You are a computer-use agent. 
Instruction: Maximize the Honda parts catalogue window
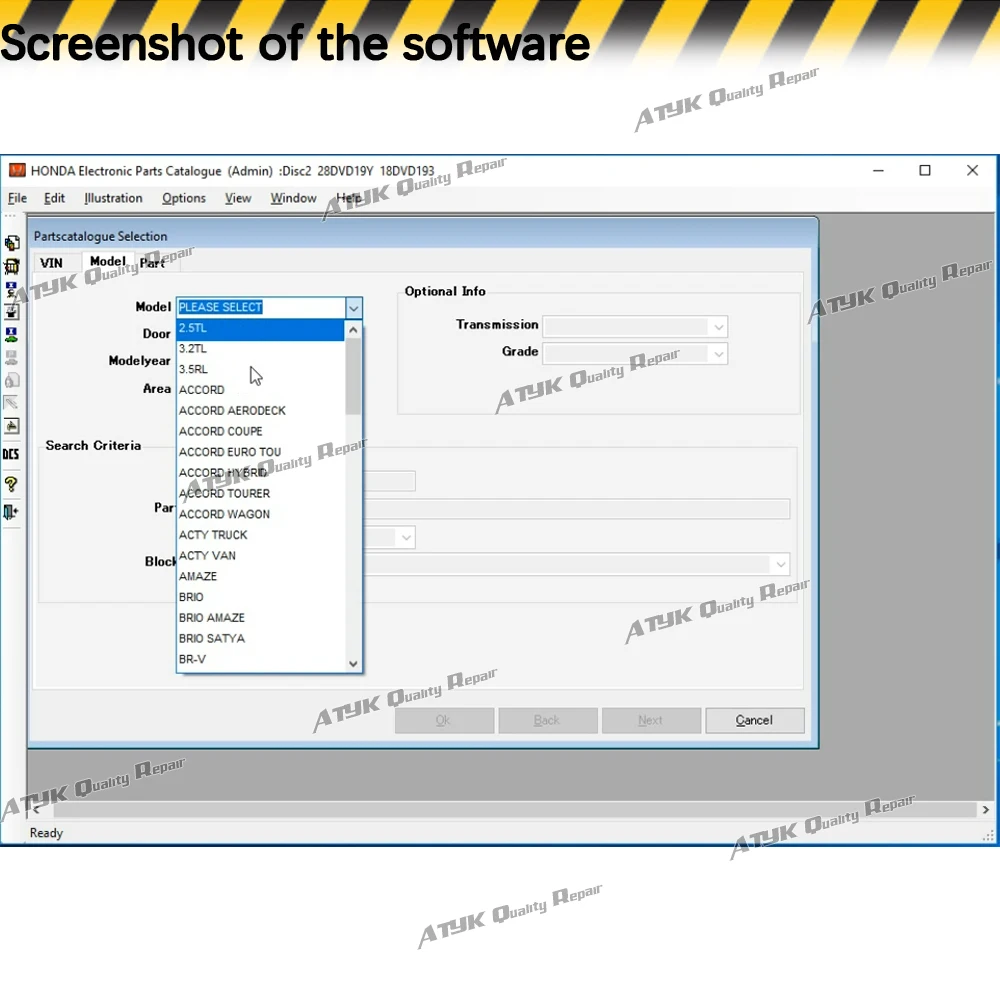click(x=925, y=170)
